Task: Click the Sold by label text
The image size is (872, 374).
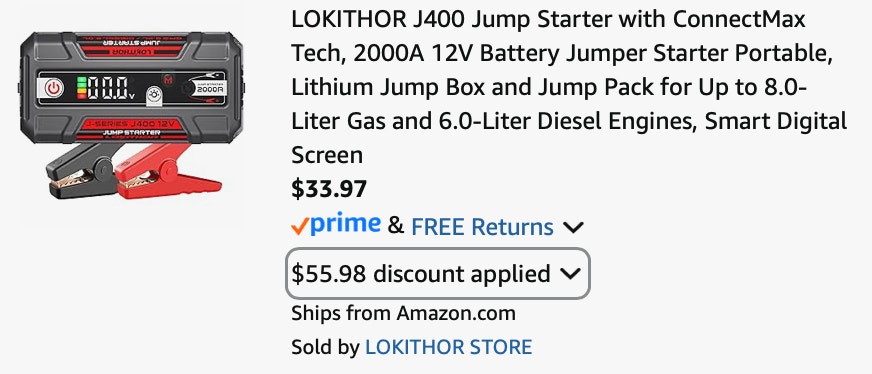Action: [325, 347]
